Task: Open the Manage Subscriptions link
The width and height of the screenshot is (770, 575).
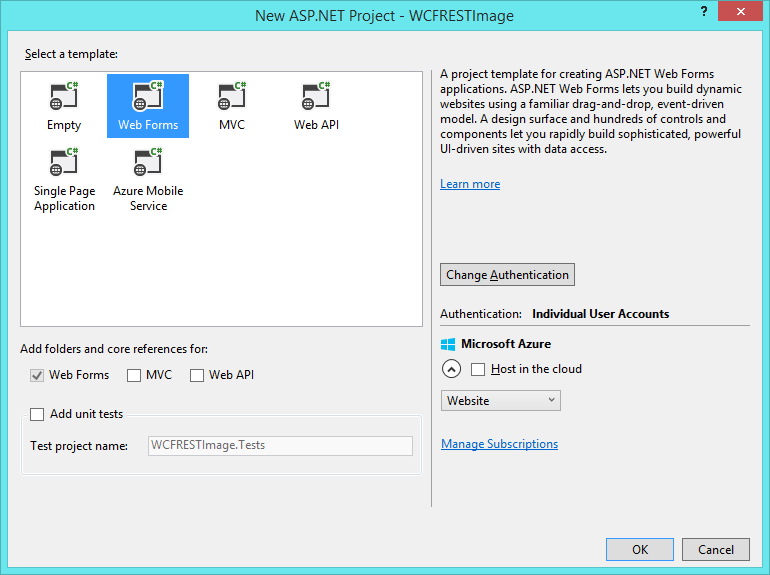Action: pos(499,444)
